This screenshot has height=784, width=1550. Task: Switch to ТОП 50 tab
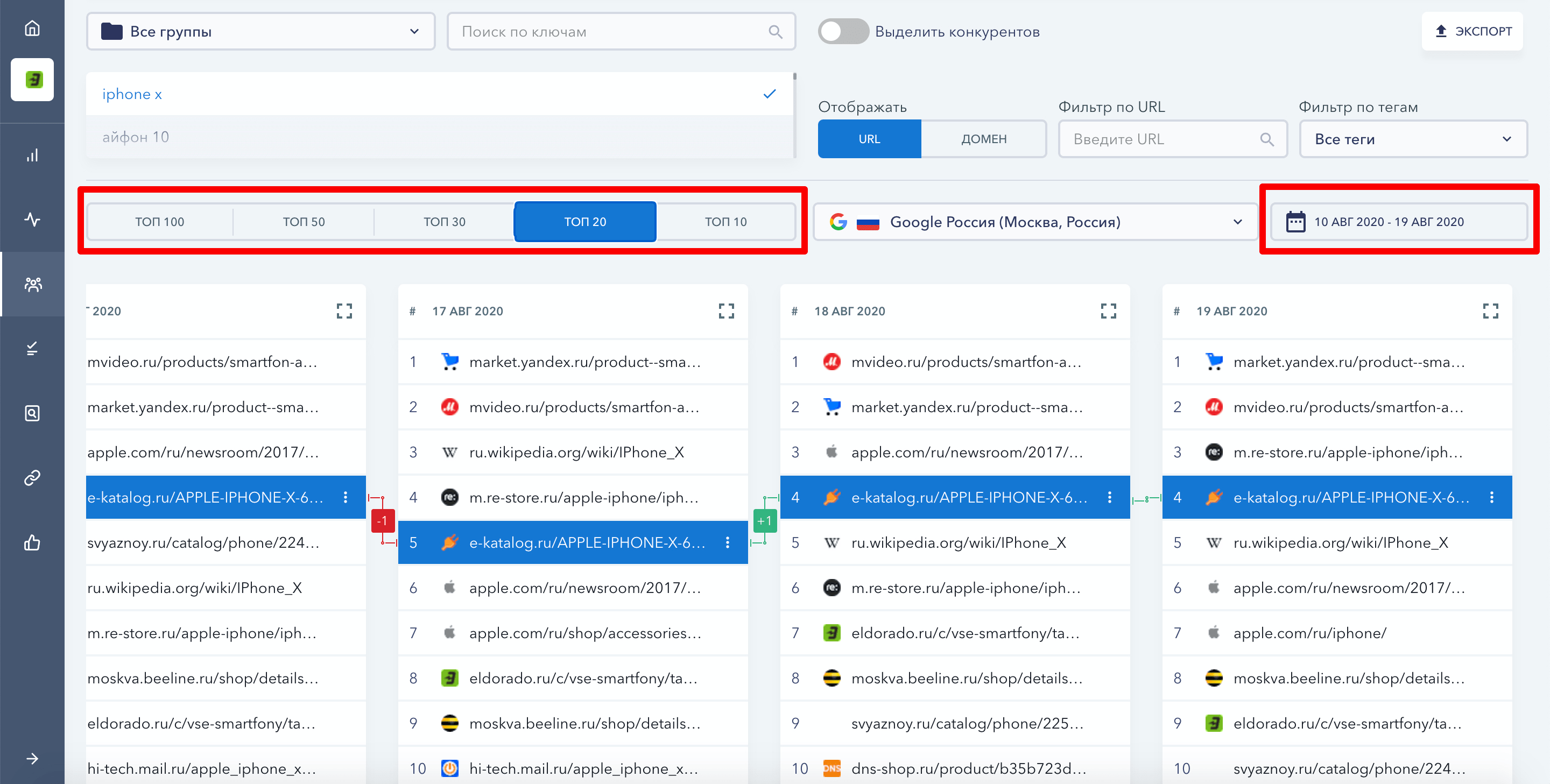point(303,221)
